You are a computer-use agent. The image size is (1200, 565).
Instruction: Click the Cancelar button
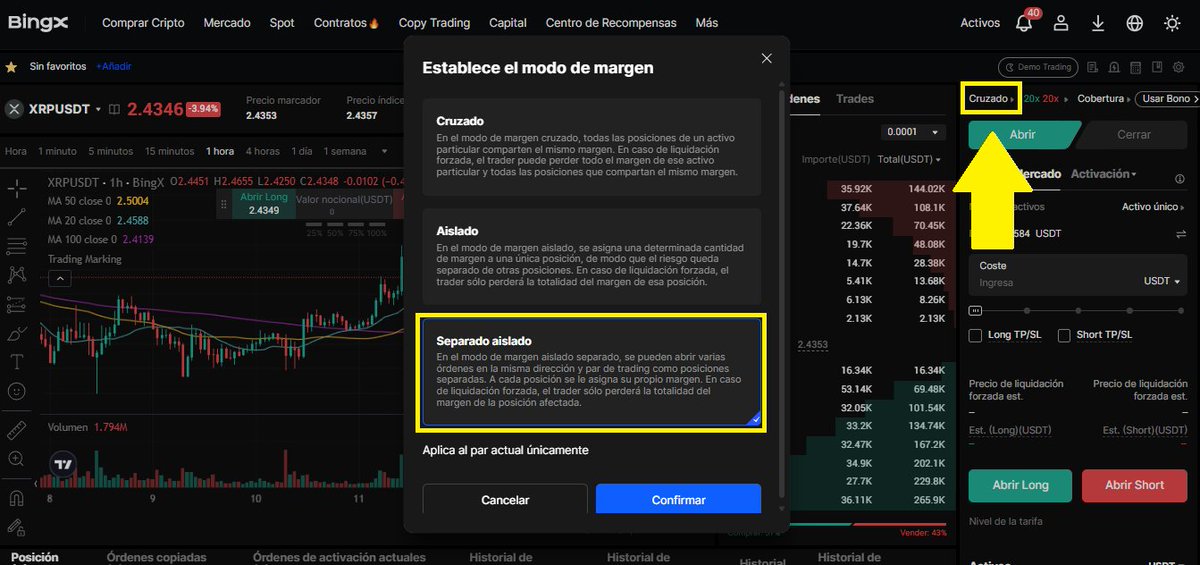[505, 499]
